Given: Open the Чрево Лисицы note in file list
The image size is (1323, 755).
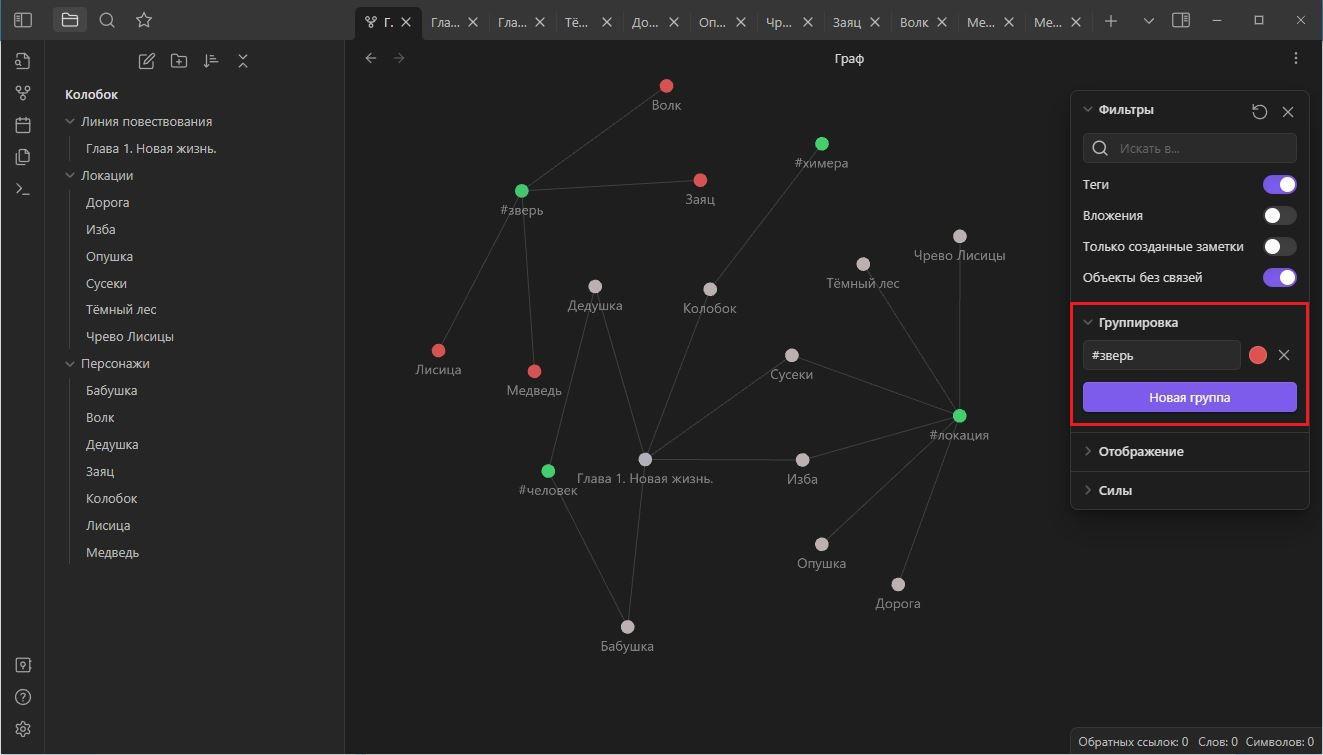Looking at the screenshot, I should coord(130,336).
